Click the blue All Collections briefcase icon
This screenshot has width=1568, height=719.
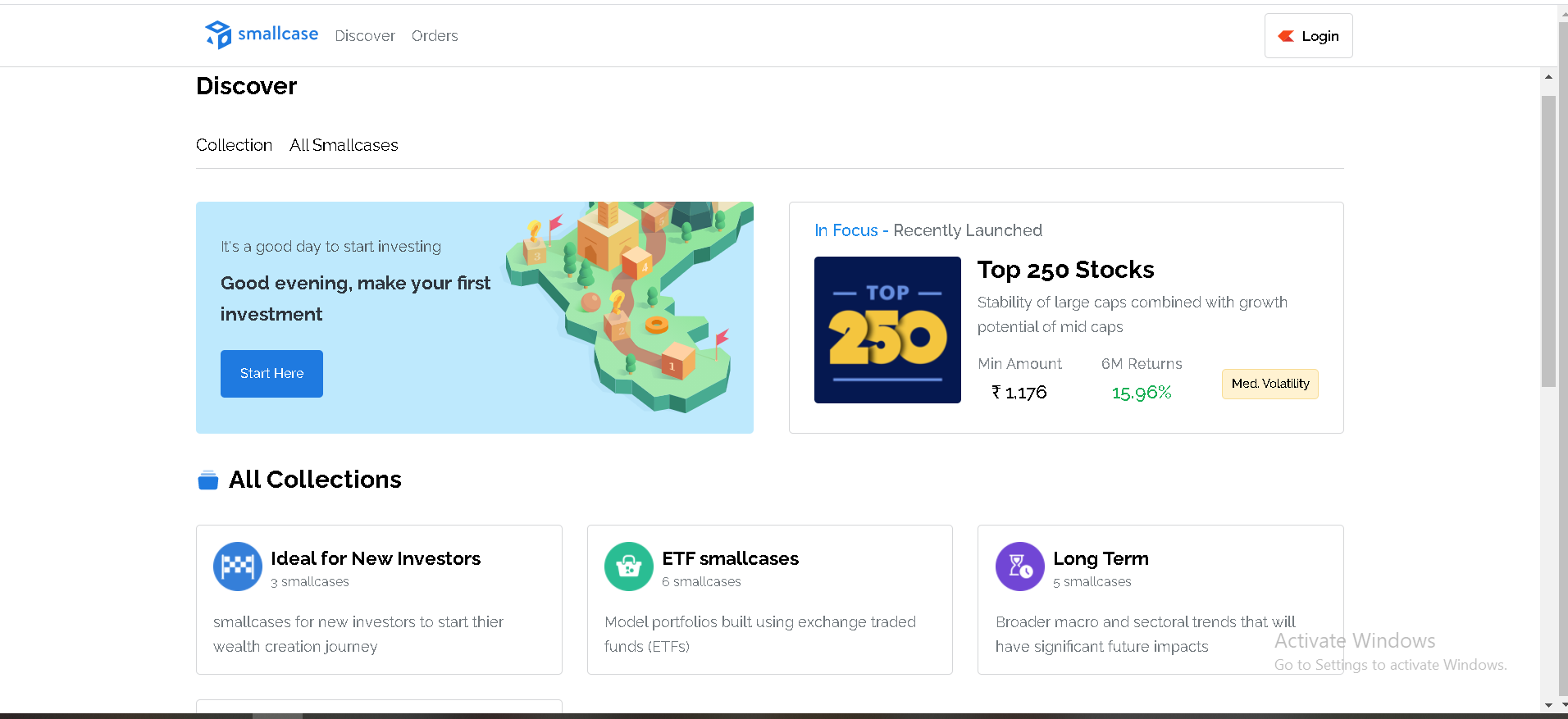pos(208,480)
